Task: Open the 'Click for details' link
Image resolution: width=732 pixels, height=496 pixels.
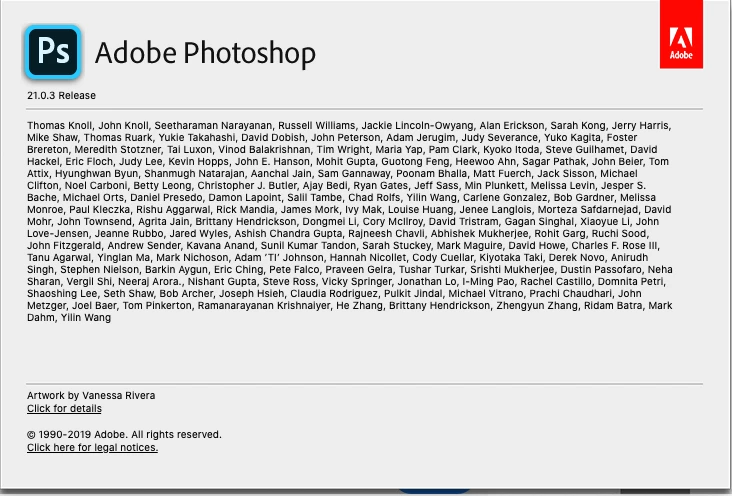Action: click(x=64, y=409)
